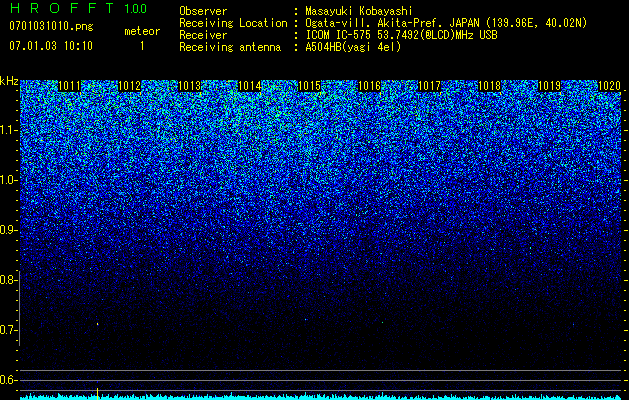
Task: Click Ogata-vill. Akita-Pref. JAPAN location text
Action: point(446,23)
